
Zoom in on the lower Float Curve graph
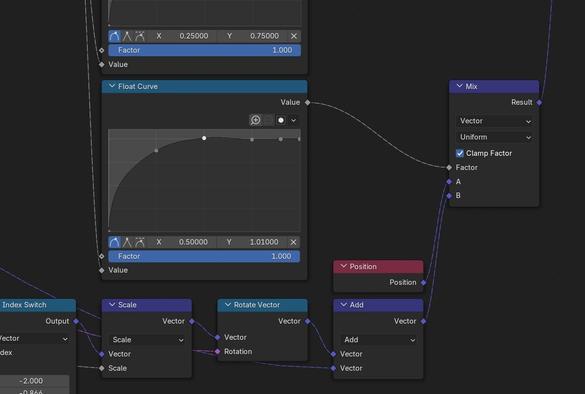256,120
